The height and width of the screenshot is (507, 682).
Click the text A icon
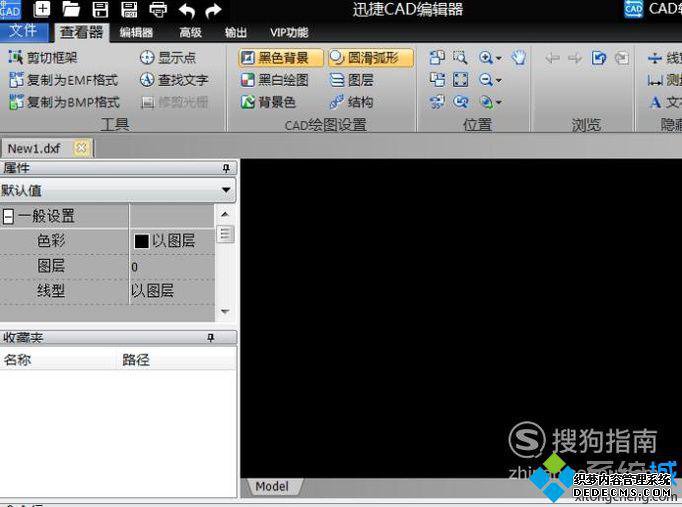pyautogui.click(x=655, y=102)
